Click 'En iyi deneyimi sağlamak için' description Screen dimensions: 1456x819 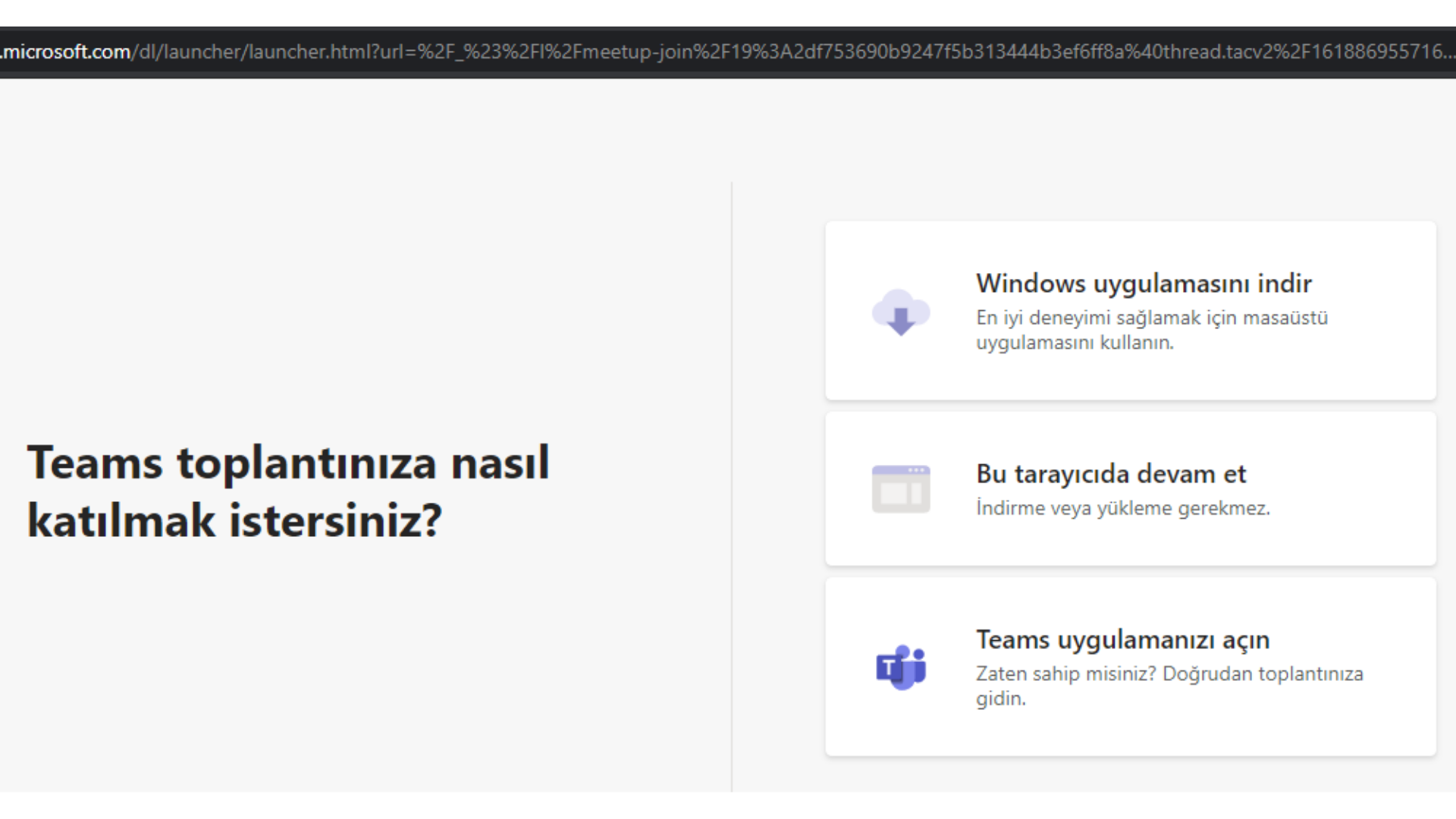[x=1152, y=330]
